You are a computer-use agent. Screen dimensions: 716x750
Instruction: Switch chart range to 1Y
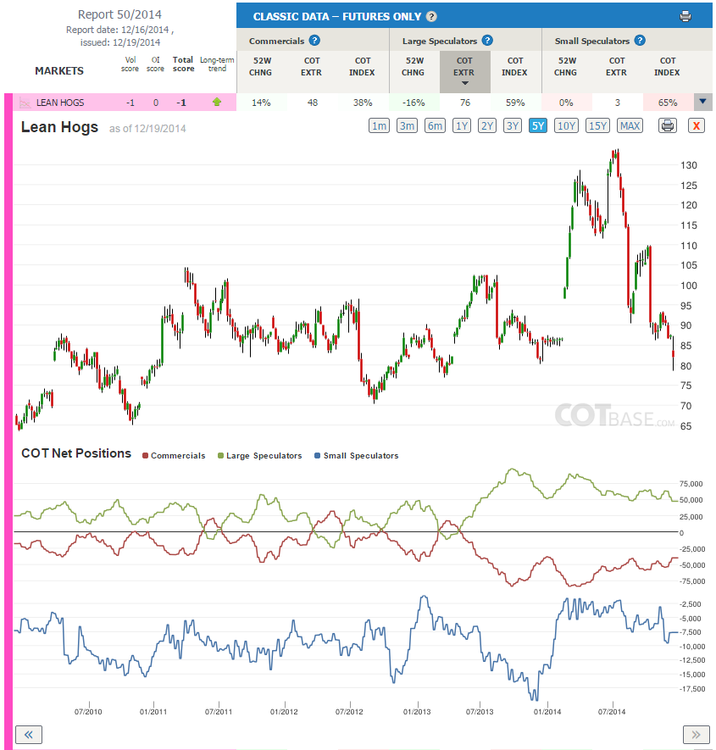tap(461, 126)
